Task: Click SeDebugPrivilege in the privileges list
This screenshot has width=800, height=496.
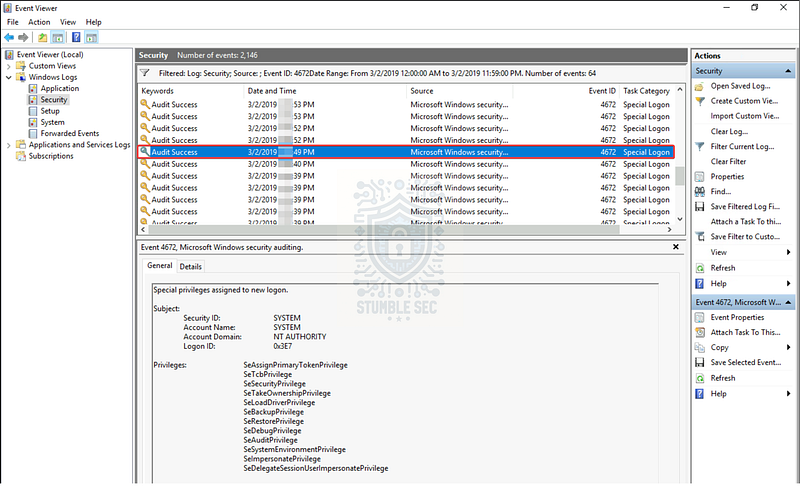Action: click(x=272, y=431)
